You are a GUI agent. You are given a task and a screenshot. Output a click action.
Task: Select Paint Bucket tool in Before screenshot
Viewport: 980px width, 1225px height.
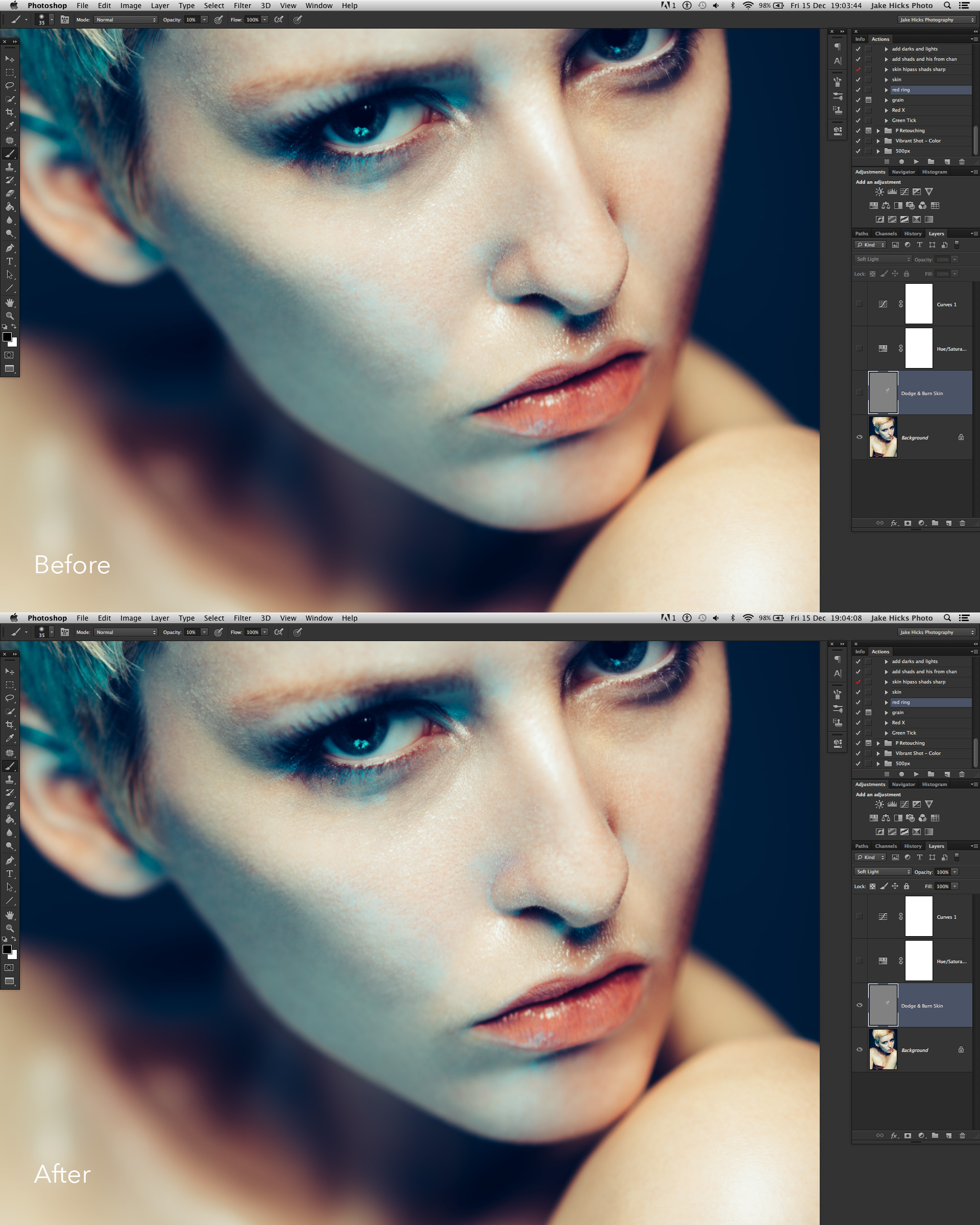(10, 207)
